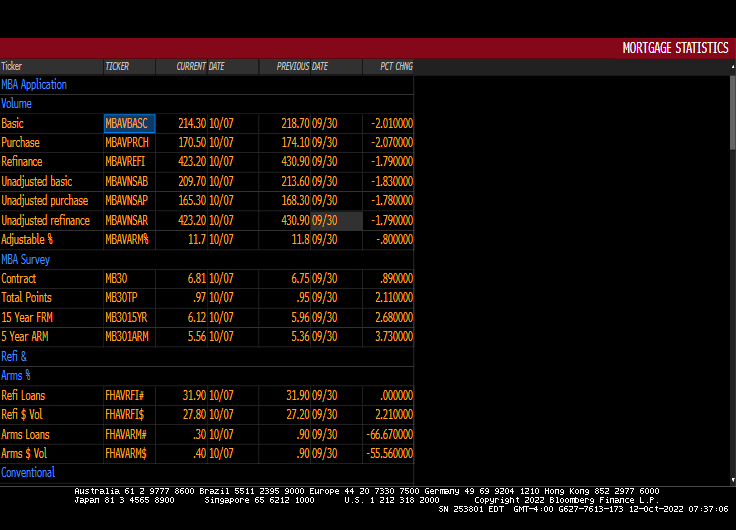Open the MB30 contract ticker
This screenshot has height=530, width=736.
pyautogui.click(x=116, y=279)
